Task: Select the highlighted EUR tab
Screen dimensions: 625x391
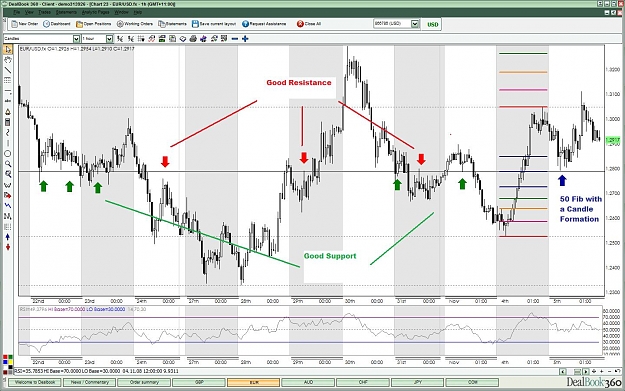Action: click(x=254, y=382)
